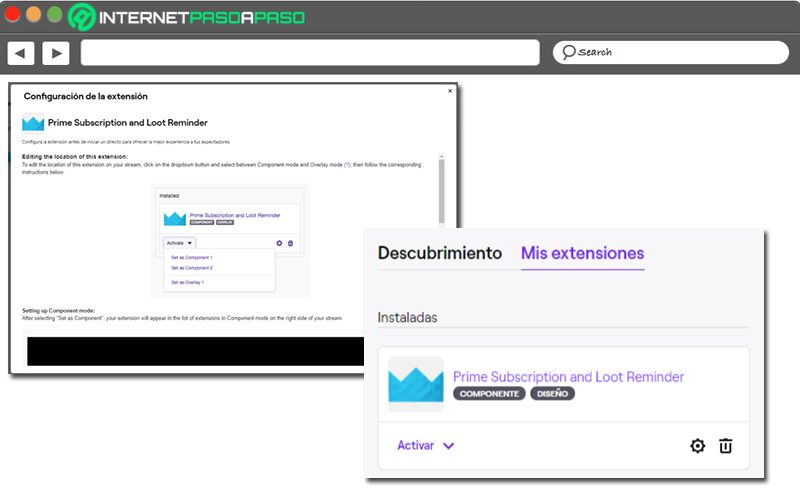Viewport: 800px width, 500px height.
Task: Click extension name link in the small preview
Action: [235, 215]
